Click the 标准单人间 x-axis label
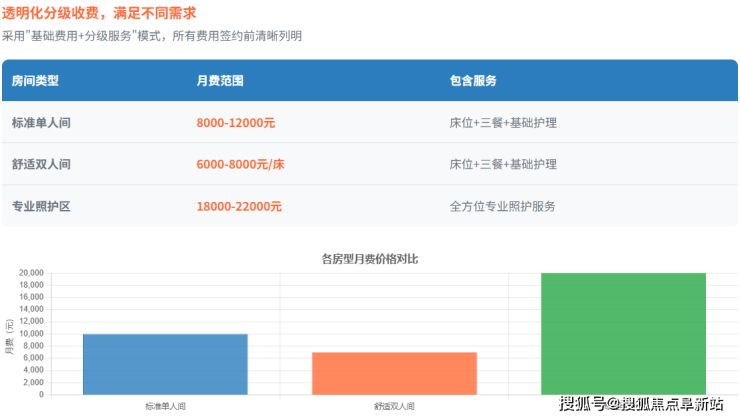This screenshot has height=420, width=740. [x=165, y=406]
